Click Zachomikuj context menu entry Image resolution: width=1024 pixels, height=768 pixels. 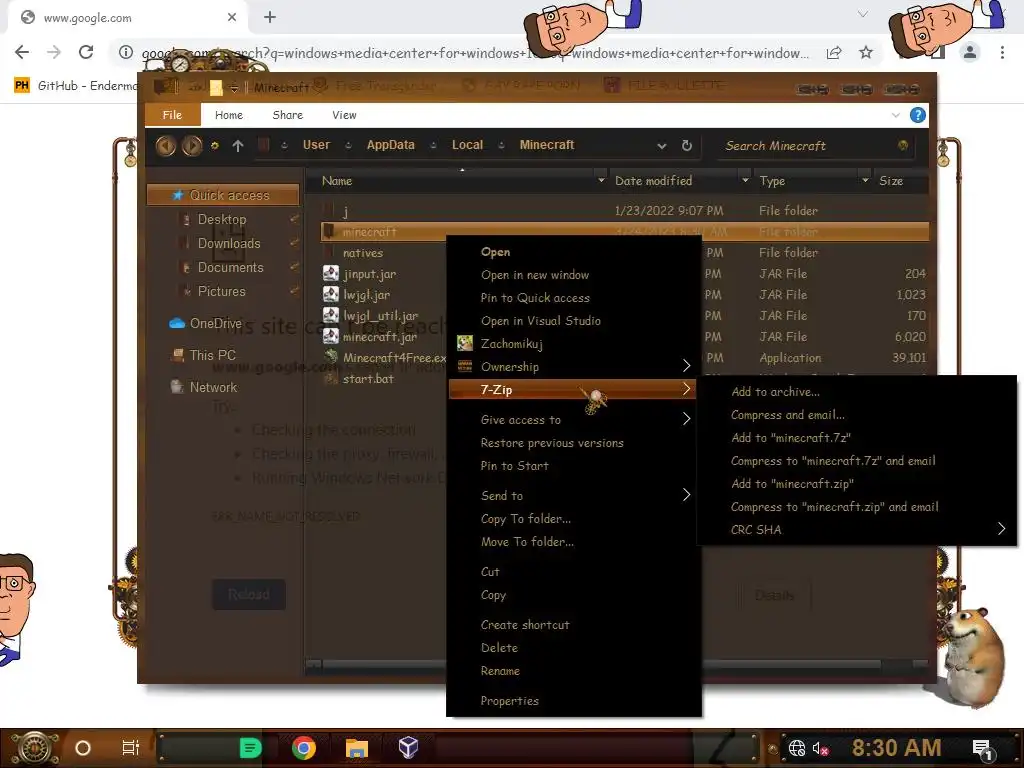(511, 344)
